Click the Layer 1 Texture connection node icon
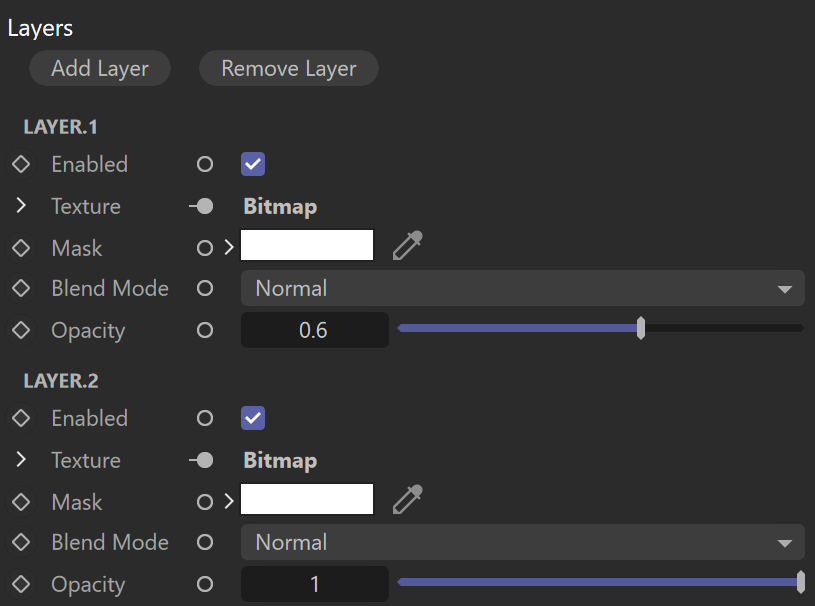Viewport: 815px width, 606px height. pos(202,206)
